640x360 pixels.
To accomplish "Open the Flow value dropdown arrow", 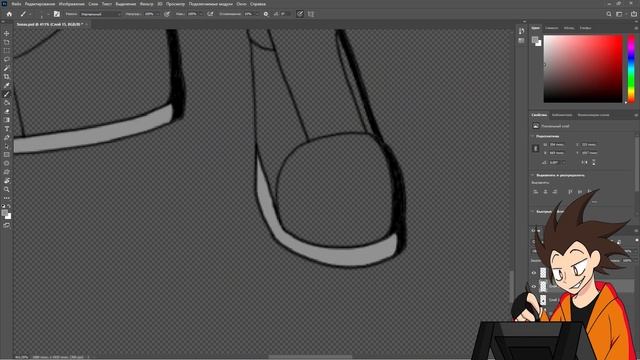I will [x=201, y=14].
